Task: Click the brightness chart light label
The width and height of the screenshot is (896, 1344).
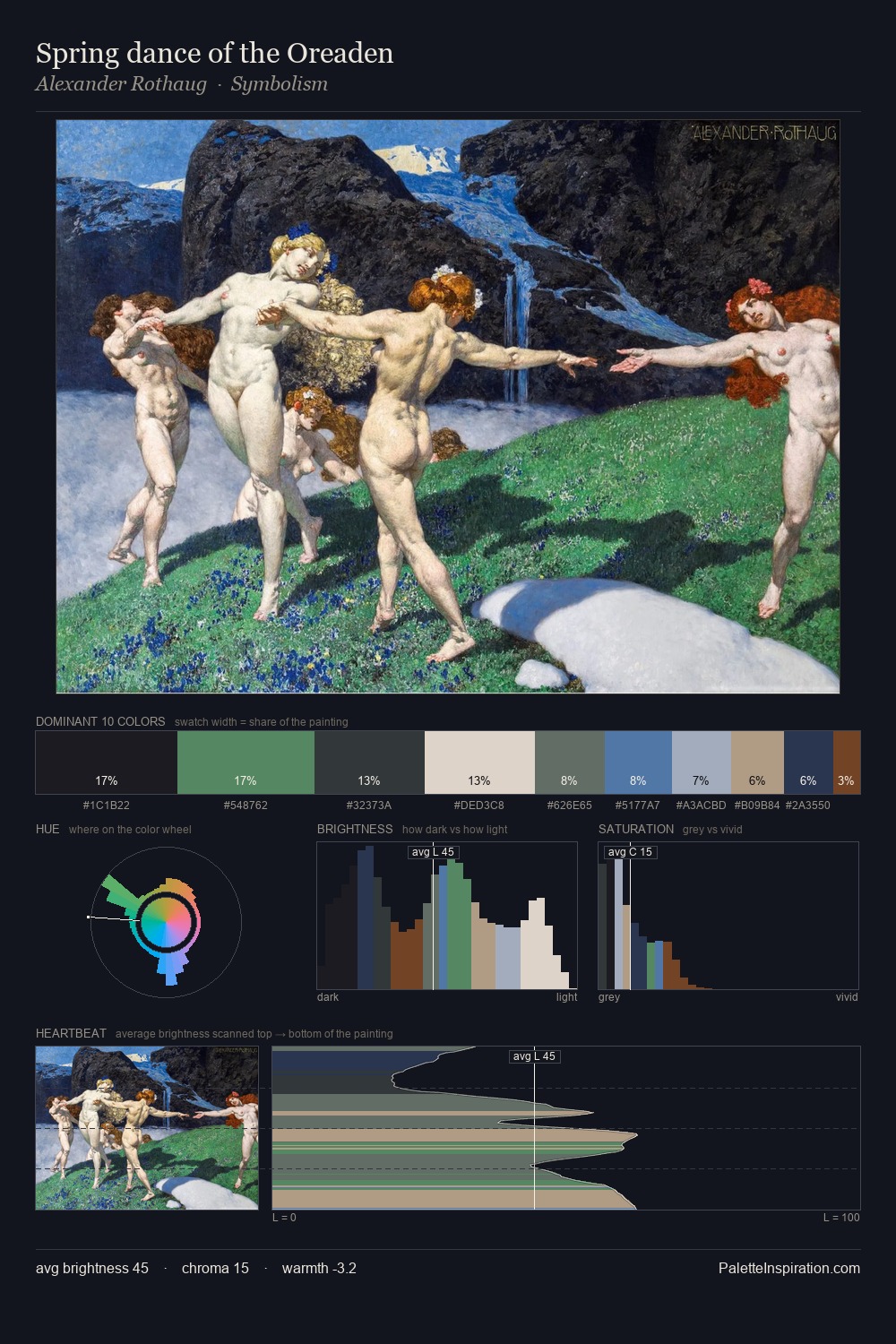Action: 567,997
